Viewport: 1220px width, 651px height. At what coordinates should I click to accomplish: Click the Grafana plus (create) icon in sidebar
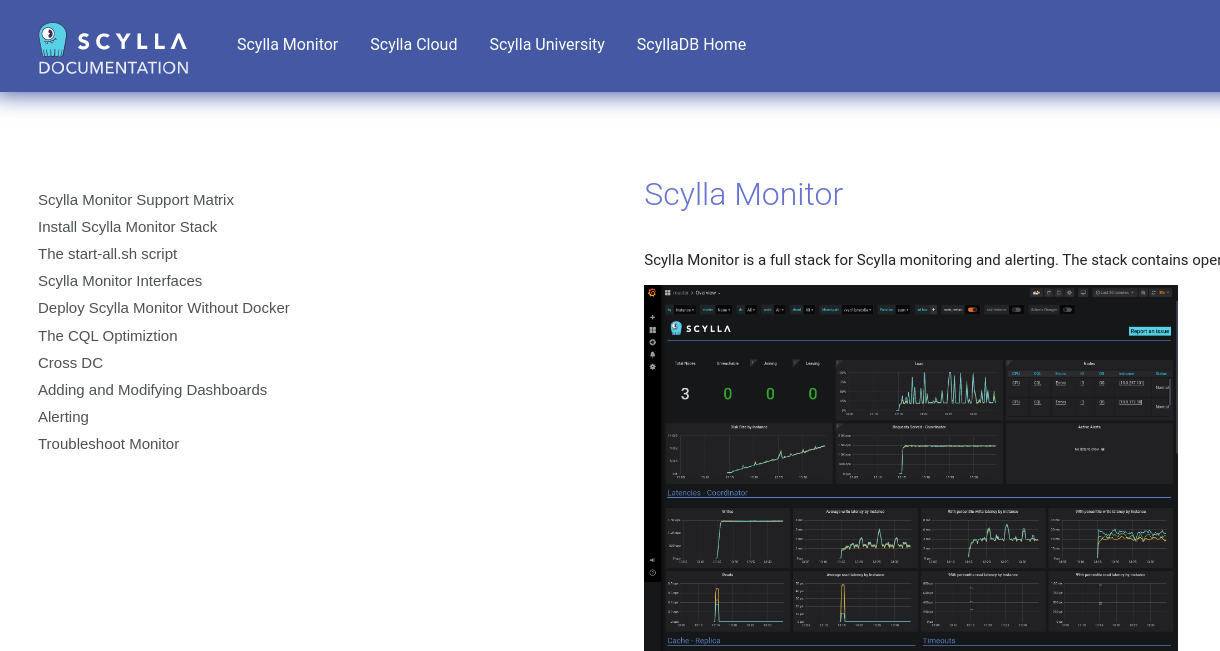point(651,319)
